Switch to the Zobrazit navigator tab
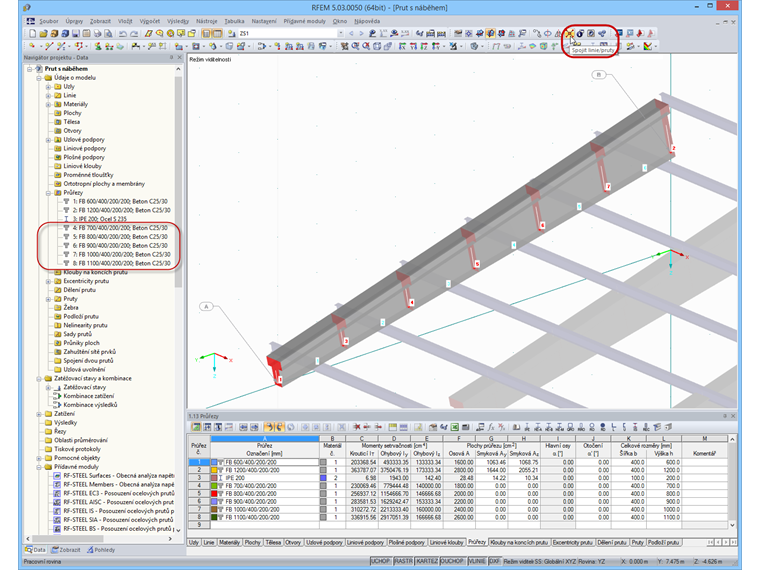 click(x=66, y=550)
